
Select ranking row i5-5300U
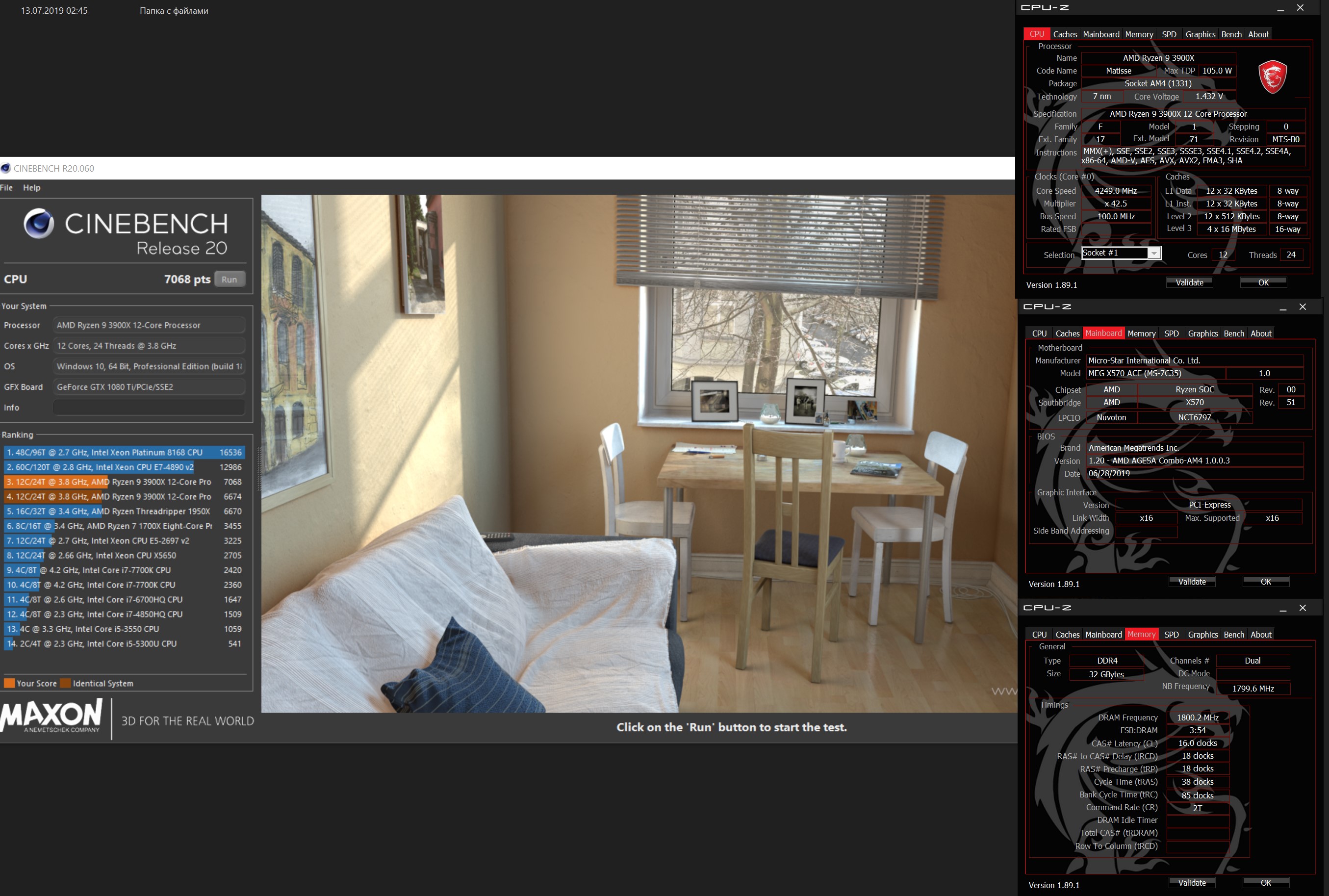[x=124, y=643]
